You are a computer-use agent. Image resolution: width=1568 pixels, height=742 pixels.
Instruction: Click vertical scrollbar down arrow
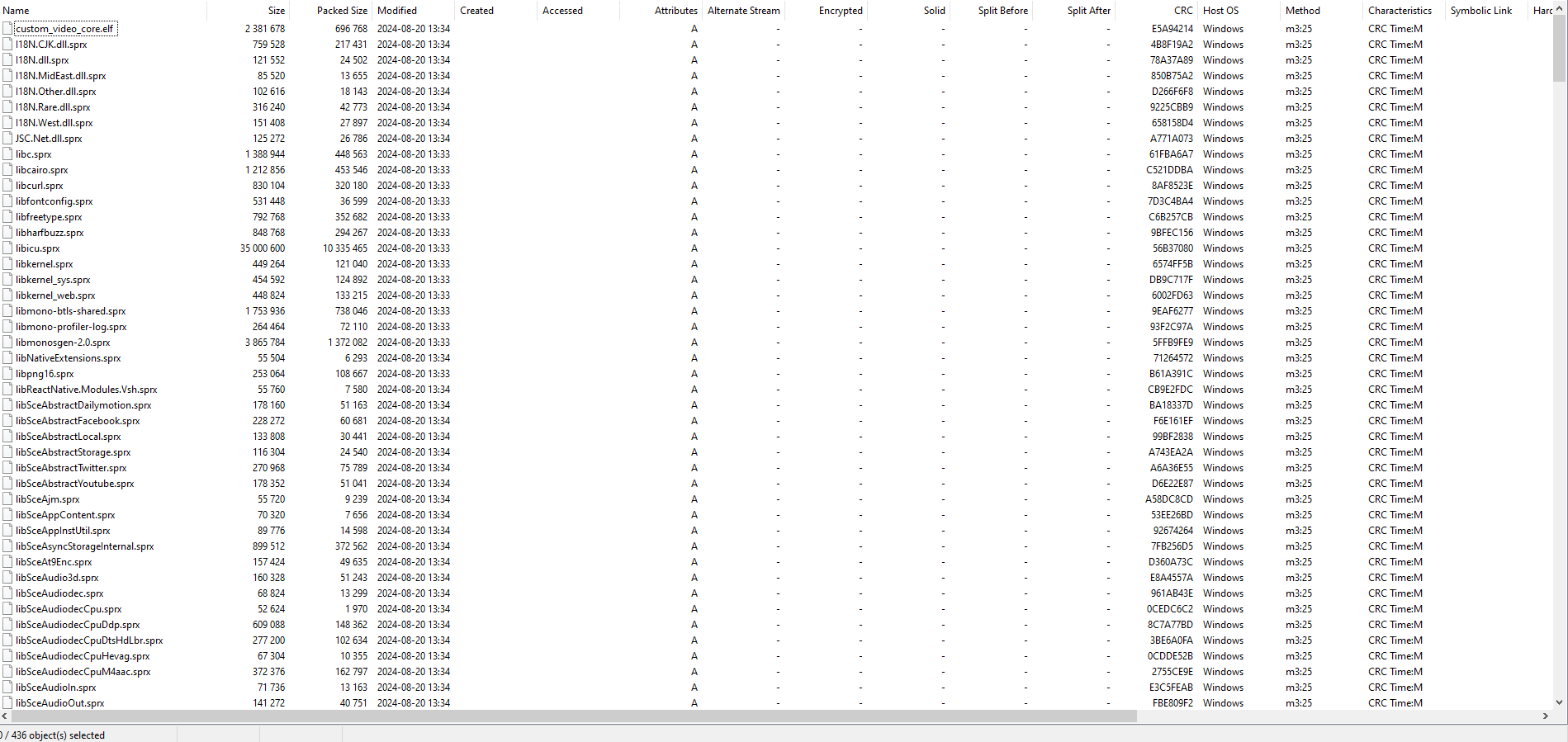1560,702
